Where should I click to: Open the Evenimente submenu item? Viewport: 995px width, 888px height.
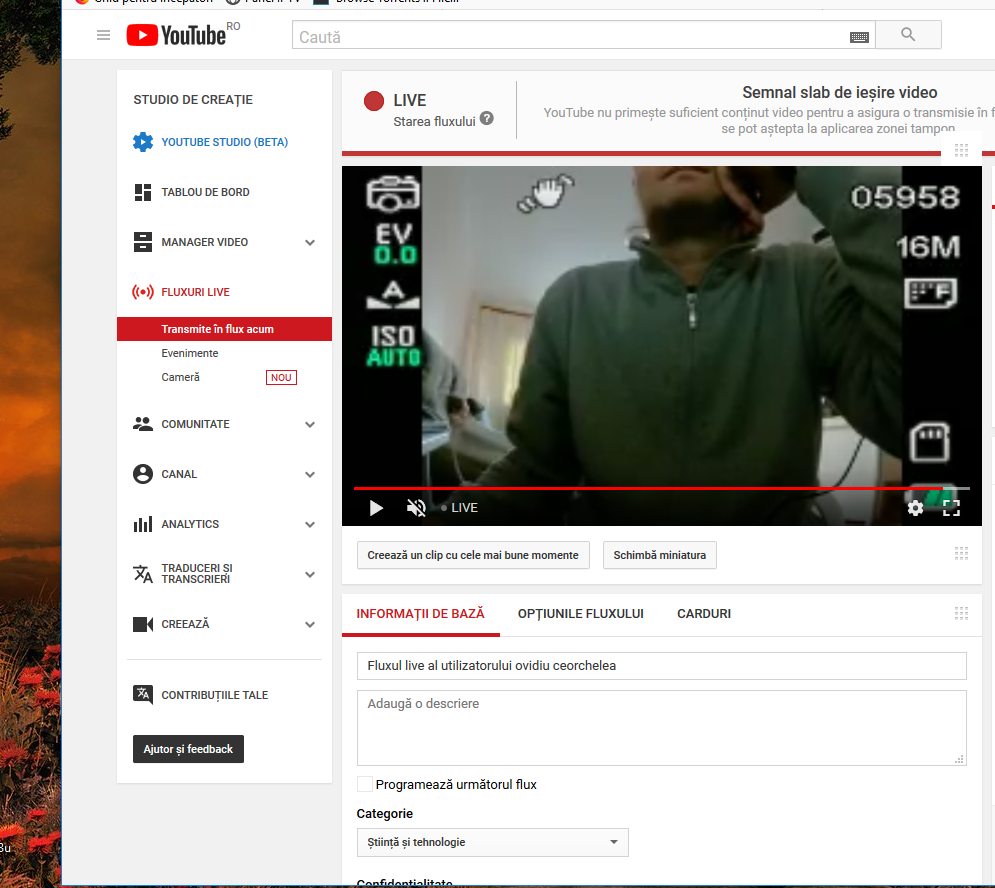point(190,353)
